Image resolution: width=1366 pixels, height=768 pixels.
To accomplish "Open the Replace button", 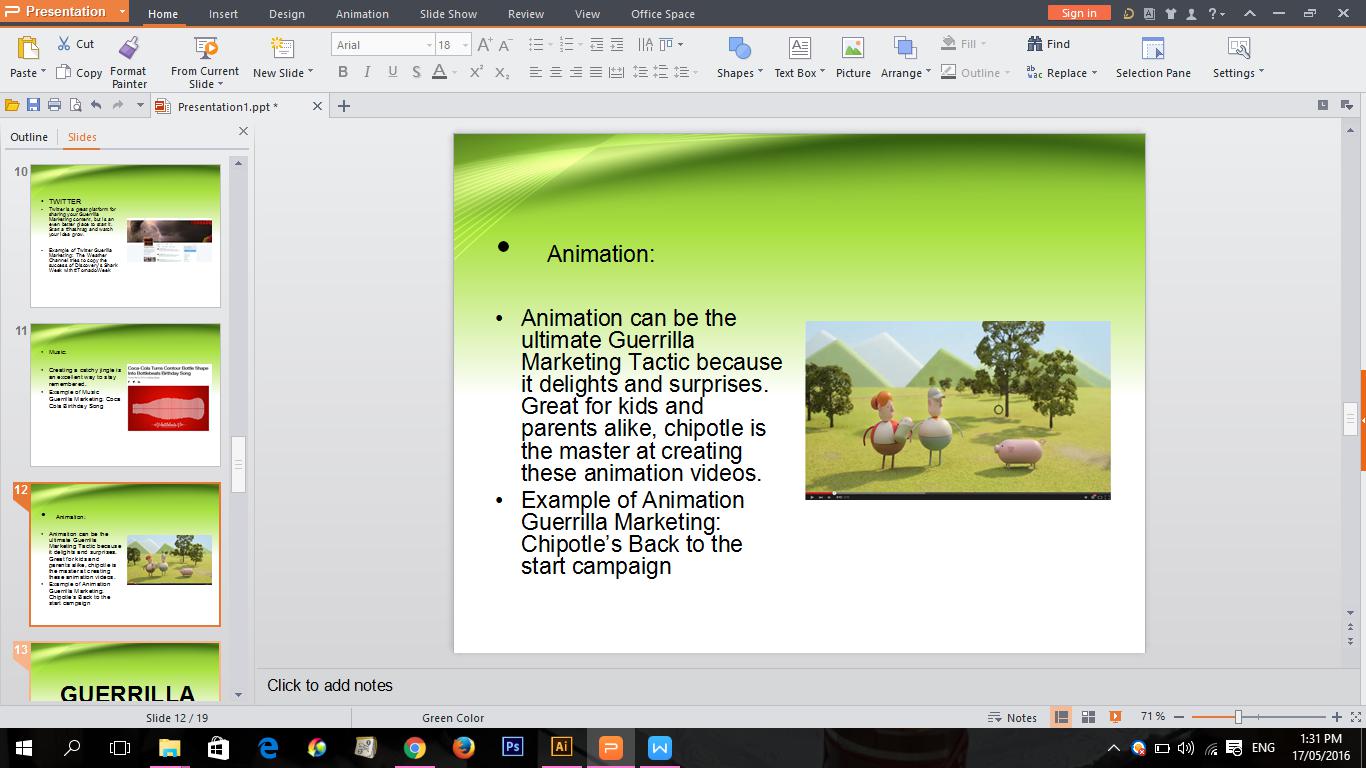I will (1061, 72).
